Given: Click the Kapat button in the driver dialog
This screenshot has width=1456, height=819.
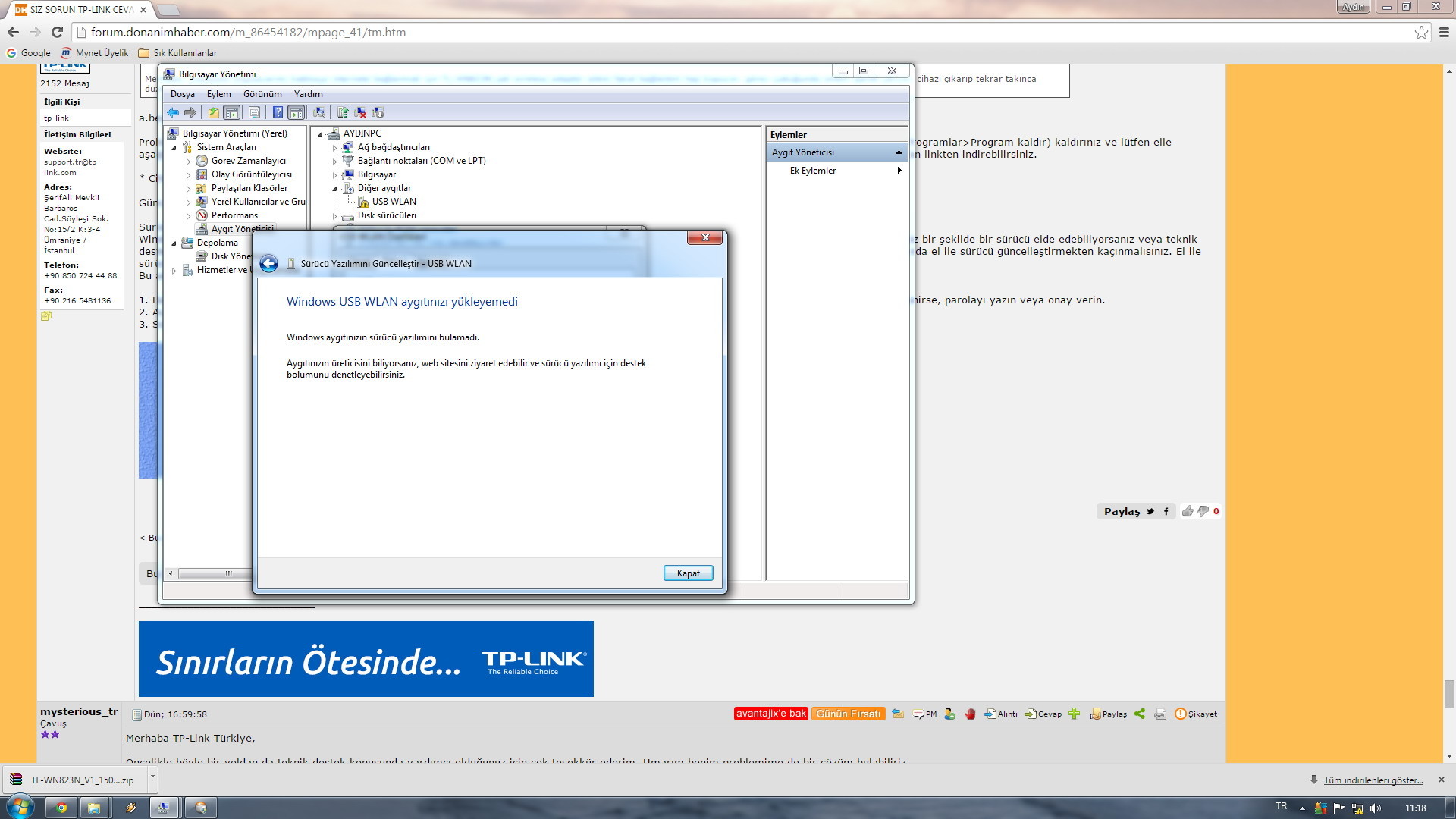Looking at the screenshot, I should [x=688, y=573].
